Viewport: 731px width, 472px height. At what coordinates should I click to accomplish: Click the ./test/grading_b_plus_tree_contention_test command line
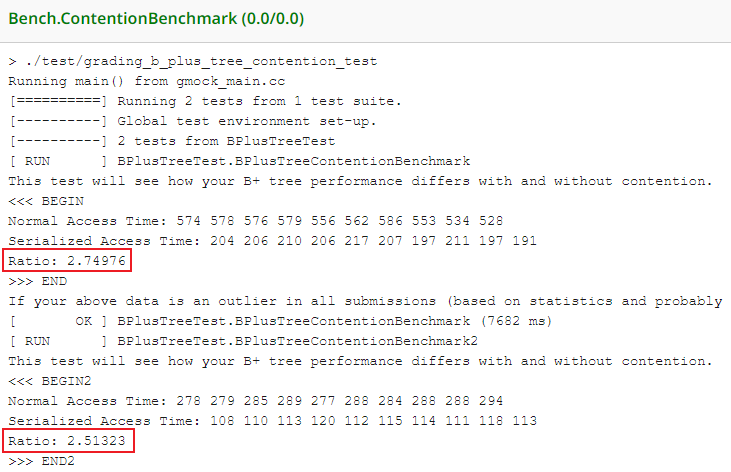(x=192, y=61)
